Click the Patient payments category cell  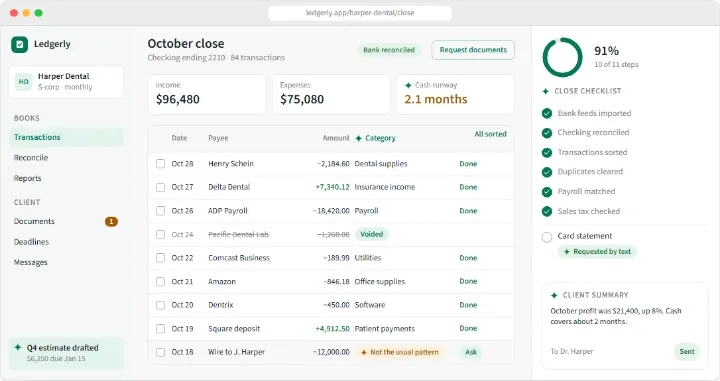384,329
